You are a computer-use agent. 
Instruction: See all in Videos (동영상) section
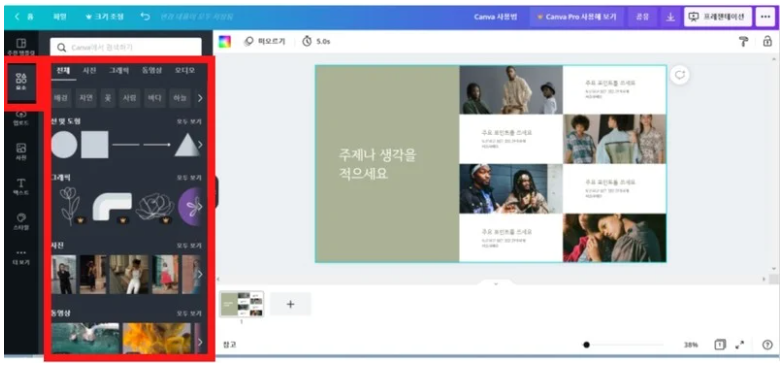pos(189,314)
